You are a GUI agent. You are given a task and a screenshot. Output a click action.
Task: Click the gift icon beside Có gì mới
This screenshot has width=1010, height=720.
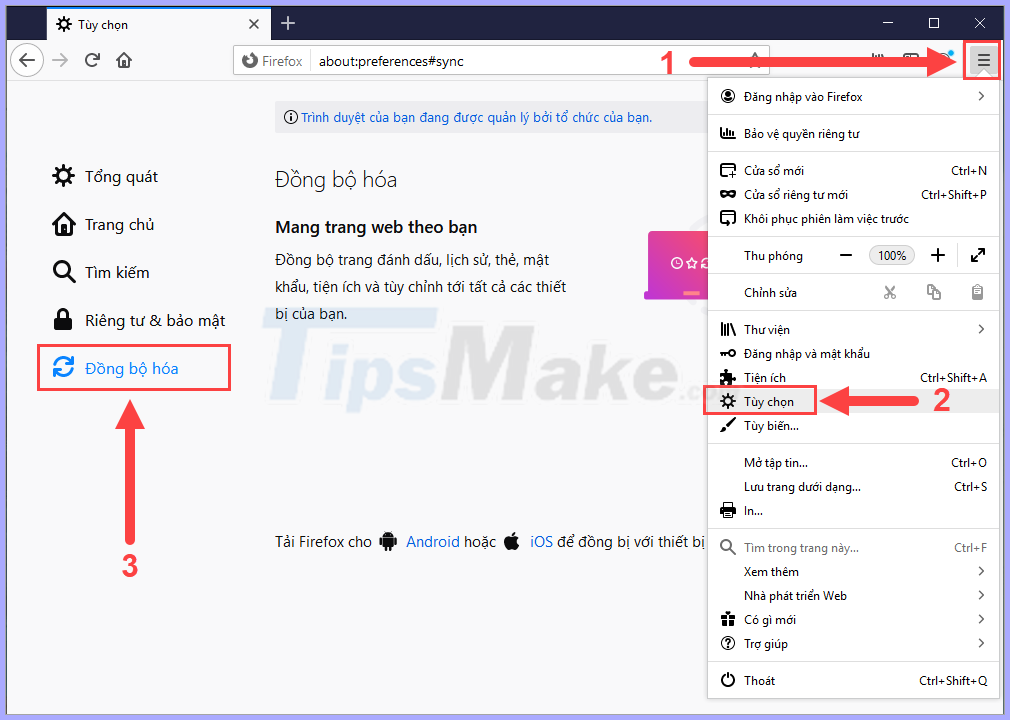pos(728,620)
